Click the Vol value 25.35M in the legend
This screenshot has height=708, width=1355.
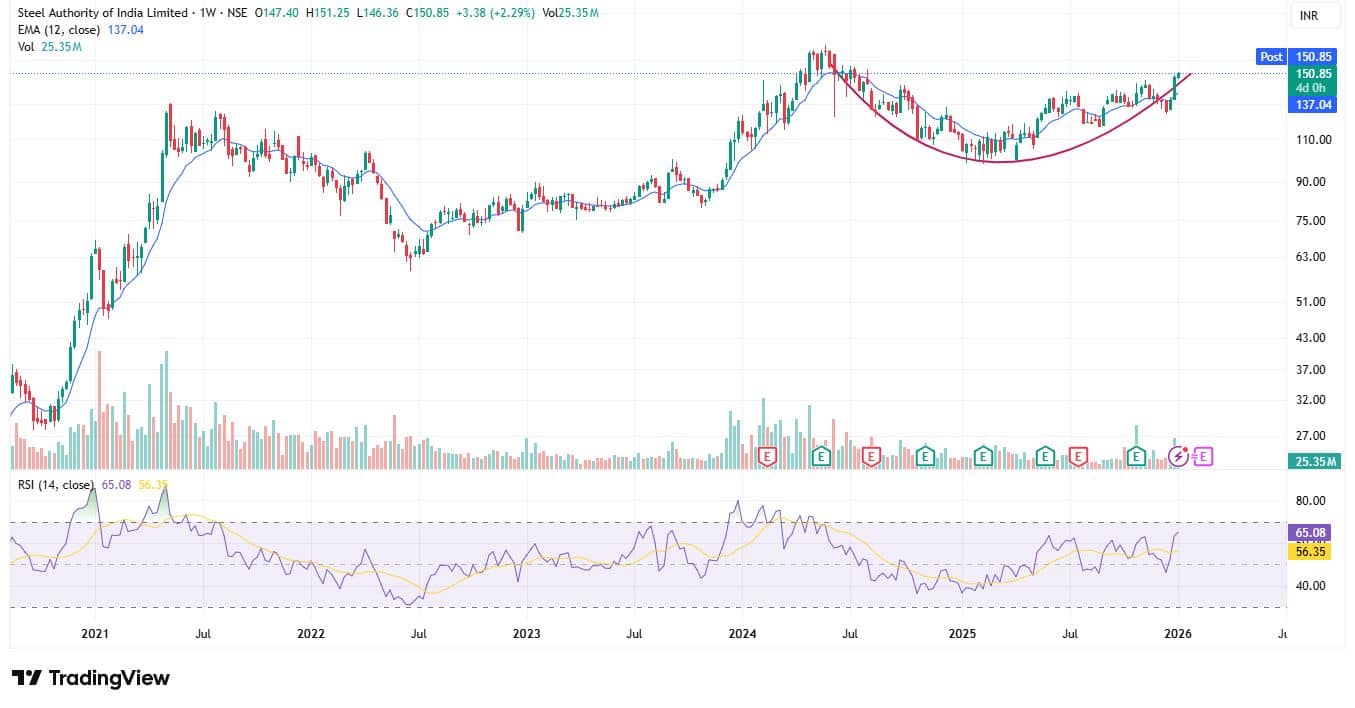coord(60,47)
